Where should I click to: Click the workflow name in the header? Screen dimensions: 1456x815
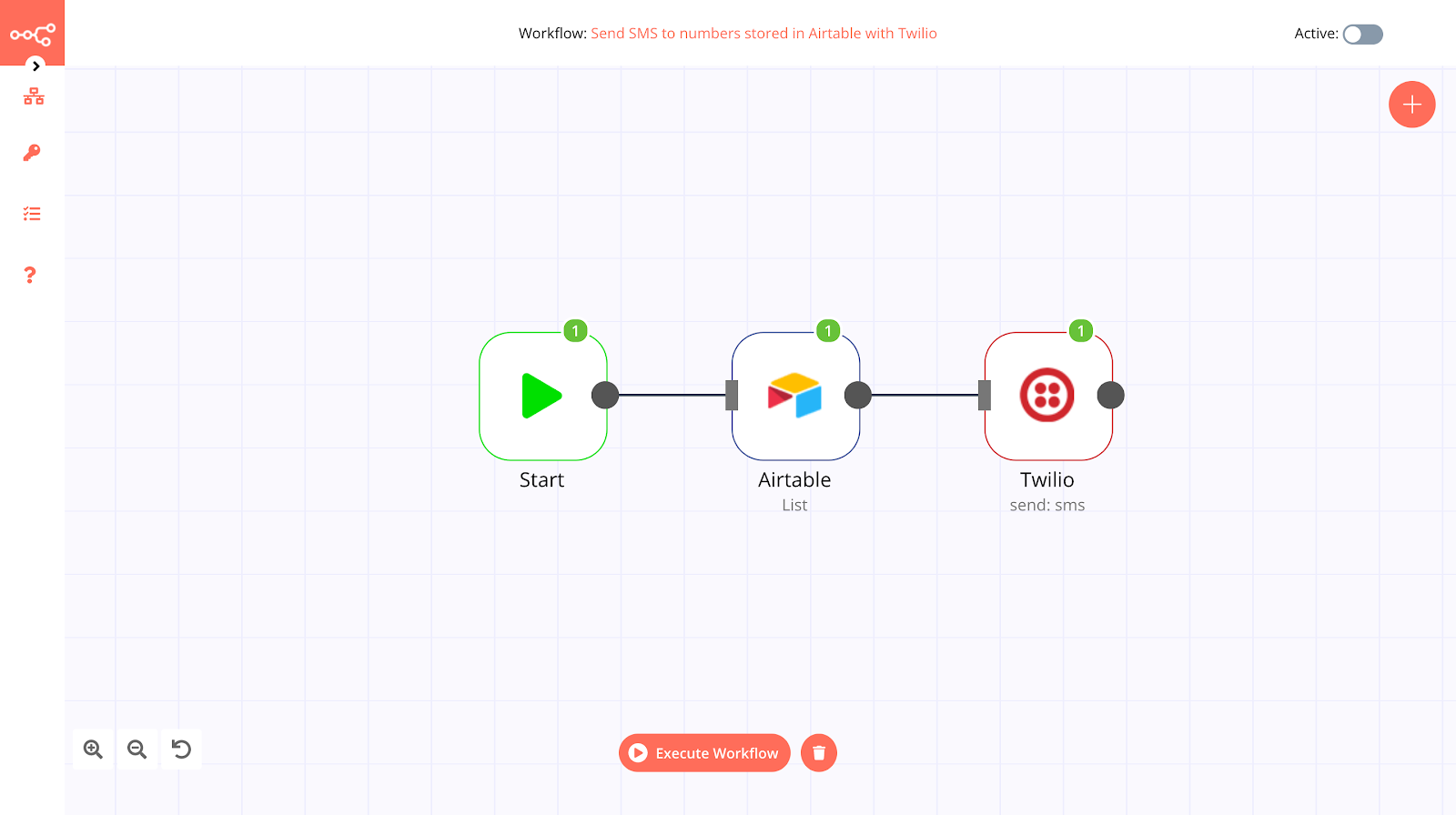pyautogui.click(x=763, y=34)
